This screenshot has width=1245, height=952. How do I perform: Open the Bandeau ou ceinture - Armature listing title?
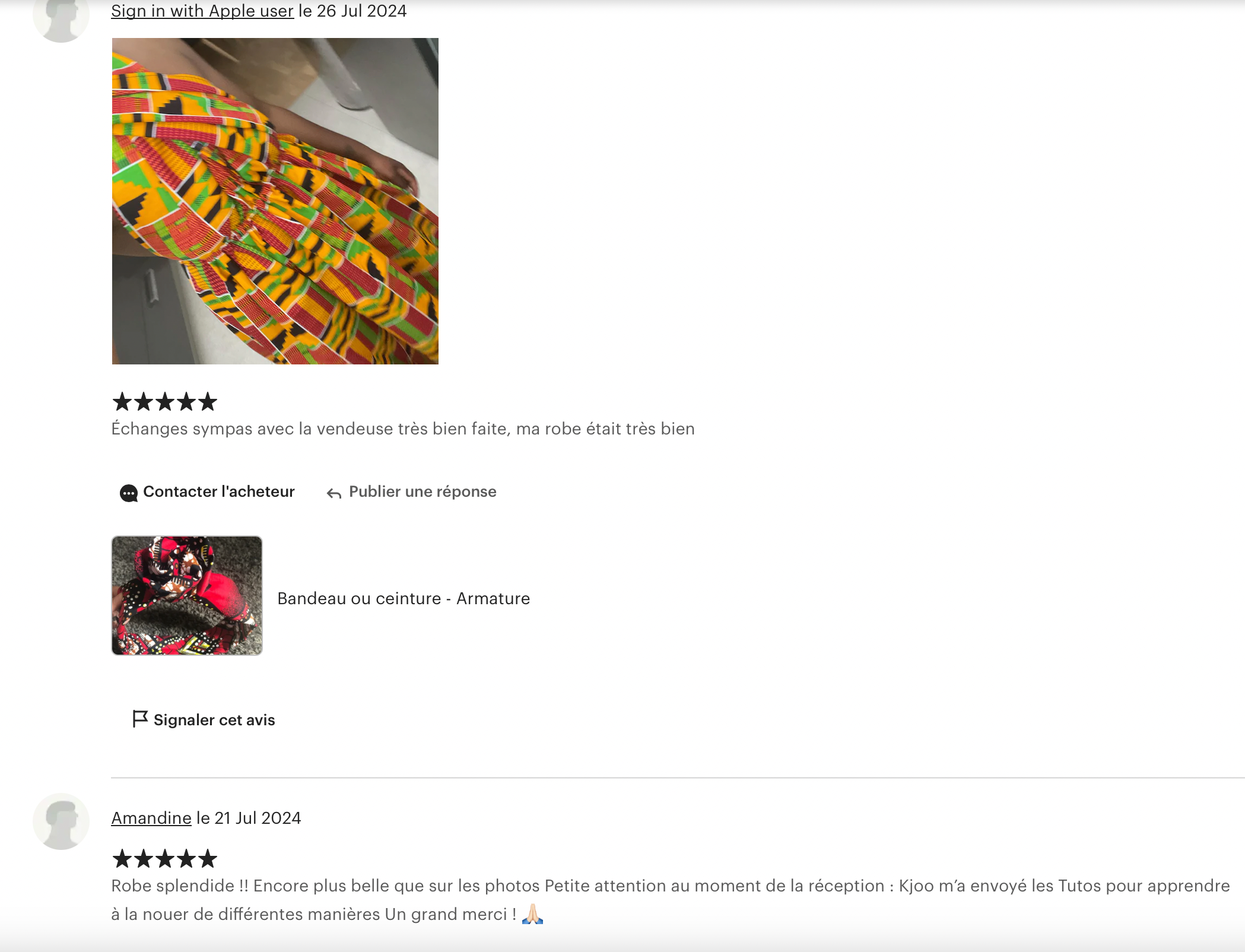pyautogui.click(x=404, y=598)
